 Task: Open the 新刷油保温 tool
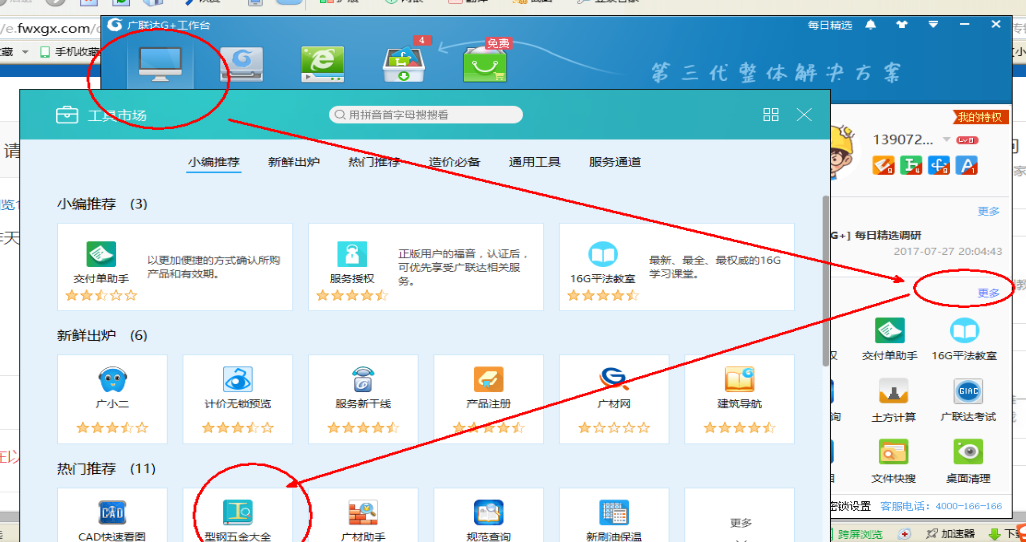point(614,515)
